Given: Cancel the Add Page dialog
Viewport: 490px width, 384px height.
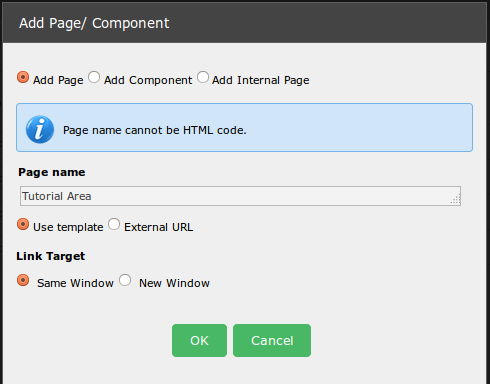Looking at the screenshot, I should (x=272, y=340).
